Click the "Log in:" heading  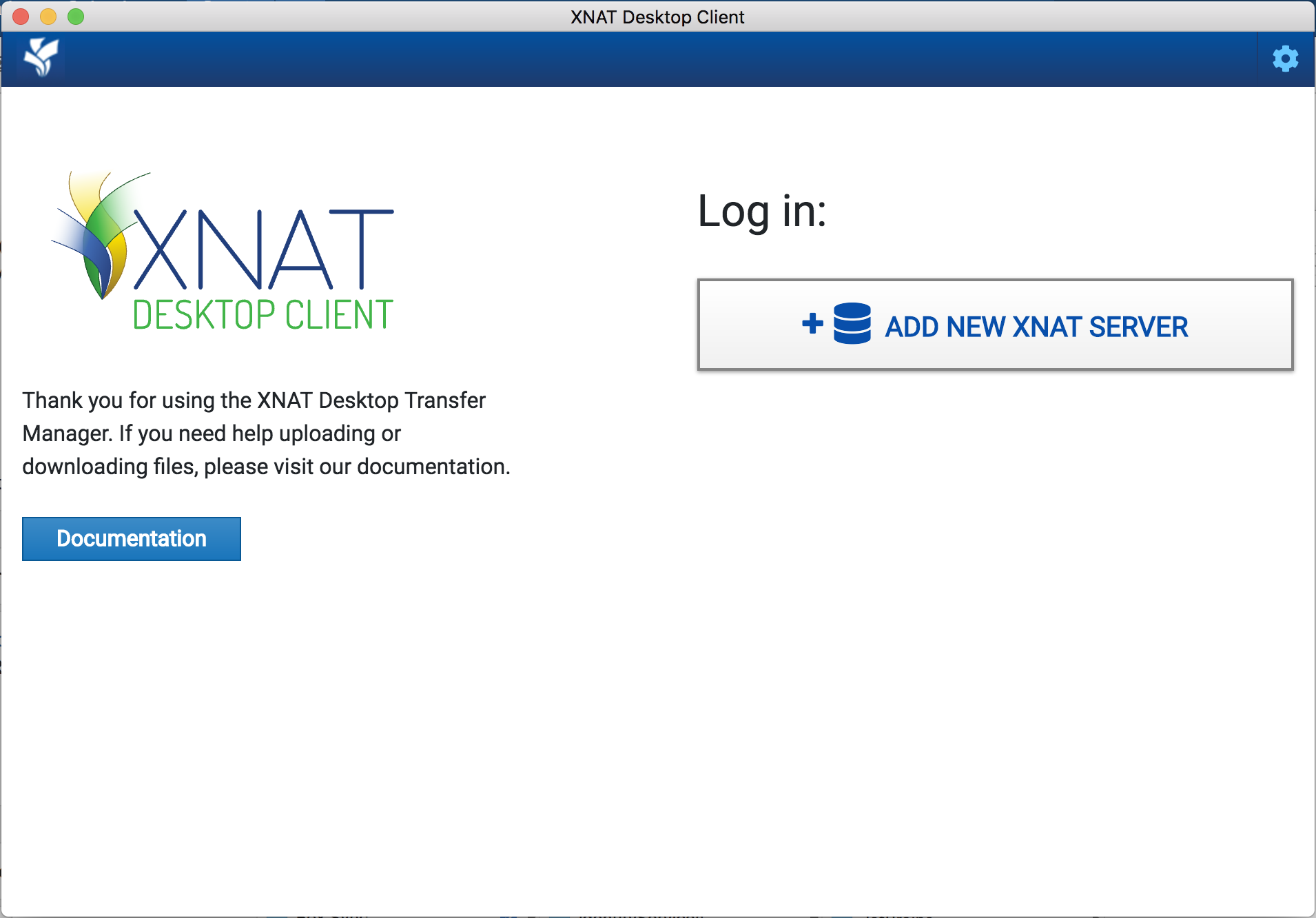pyautogui.click(x=761, y=211)
